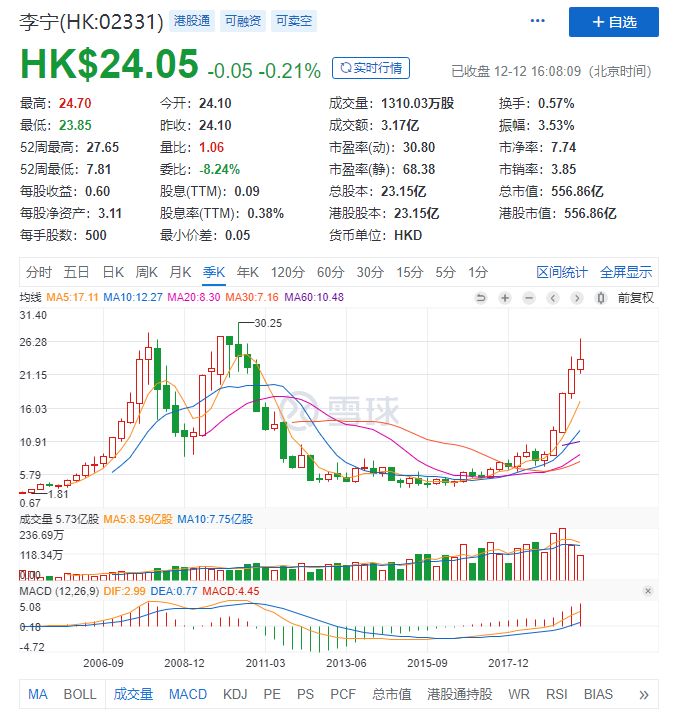The height and width of the screenshot is (716, 679).
Task: Click the 成交量 value 1310.03万股
Action: pyautogui.click(x=417, y=103)
